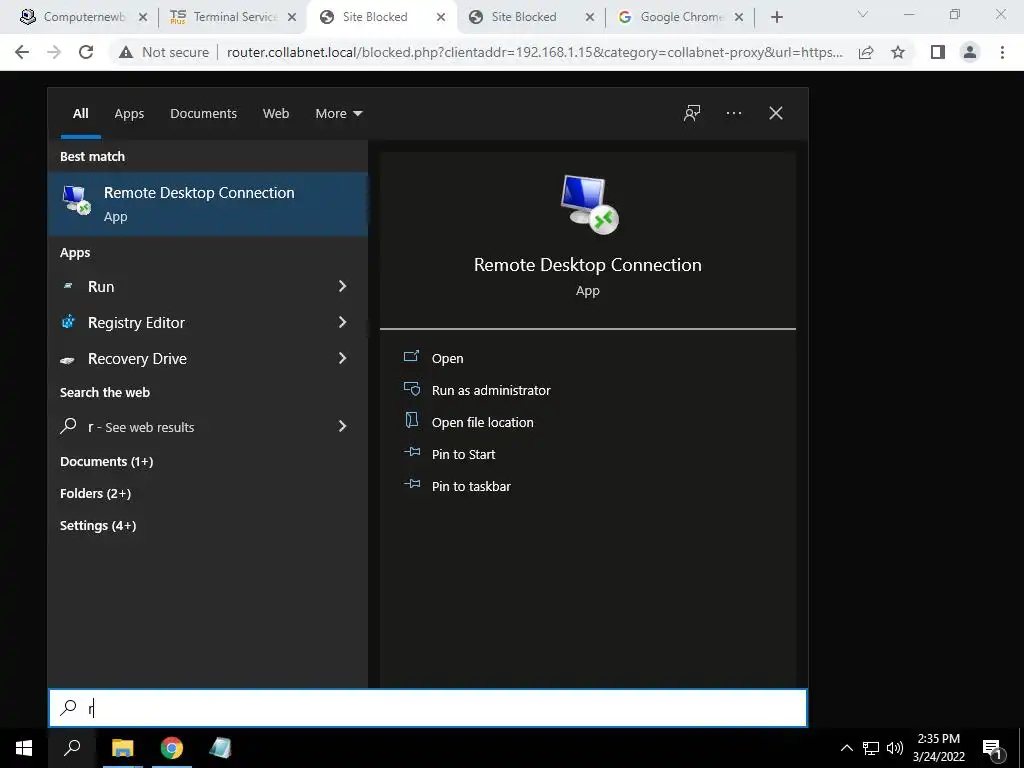Click the Chrome forward arrow icon

point(54,52)
